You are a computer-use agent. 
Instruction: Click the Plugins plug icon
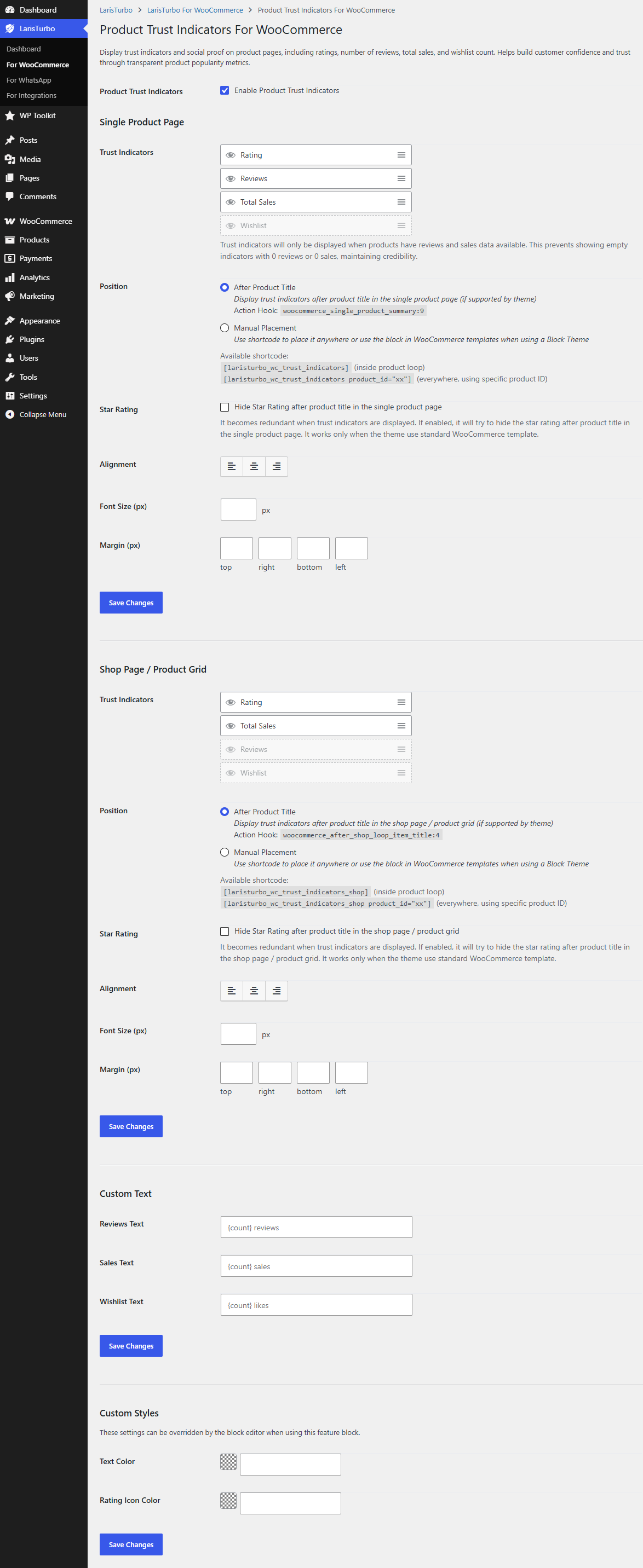[10, 340]
